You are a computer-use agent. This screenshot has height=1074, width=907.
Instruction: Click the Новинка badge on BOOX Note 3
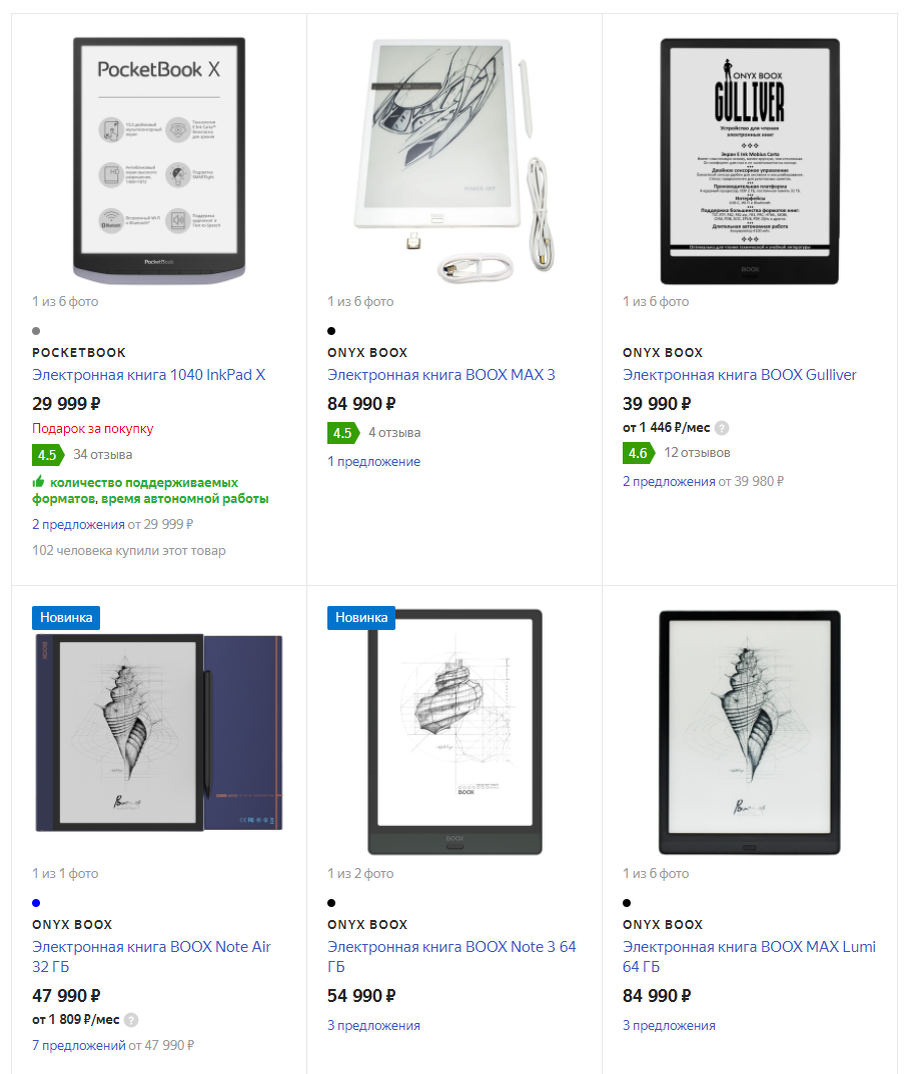tap(362, 618)
